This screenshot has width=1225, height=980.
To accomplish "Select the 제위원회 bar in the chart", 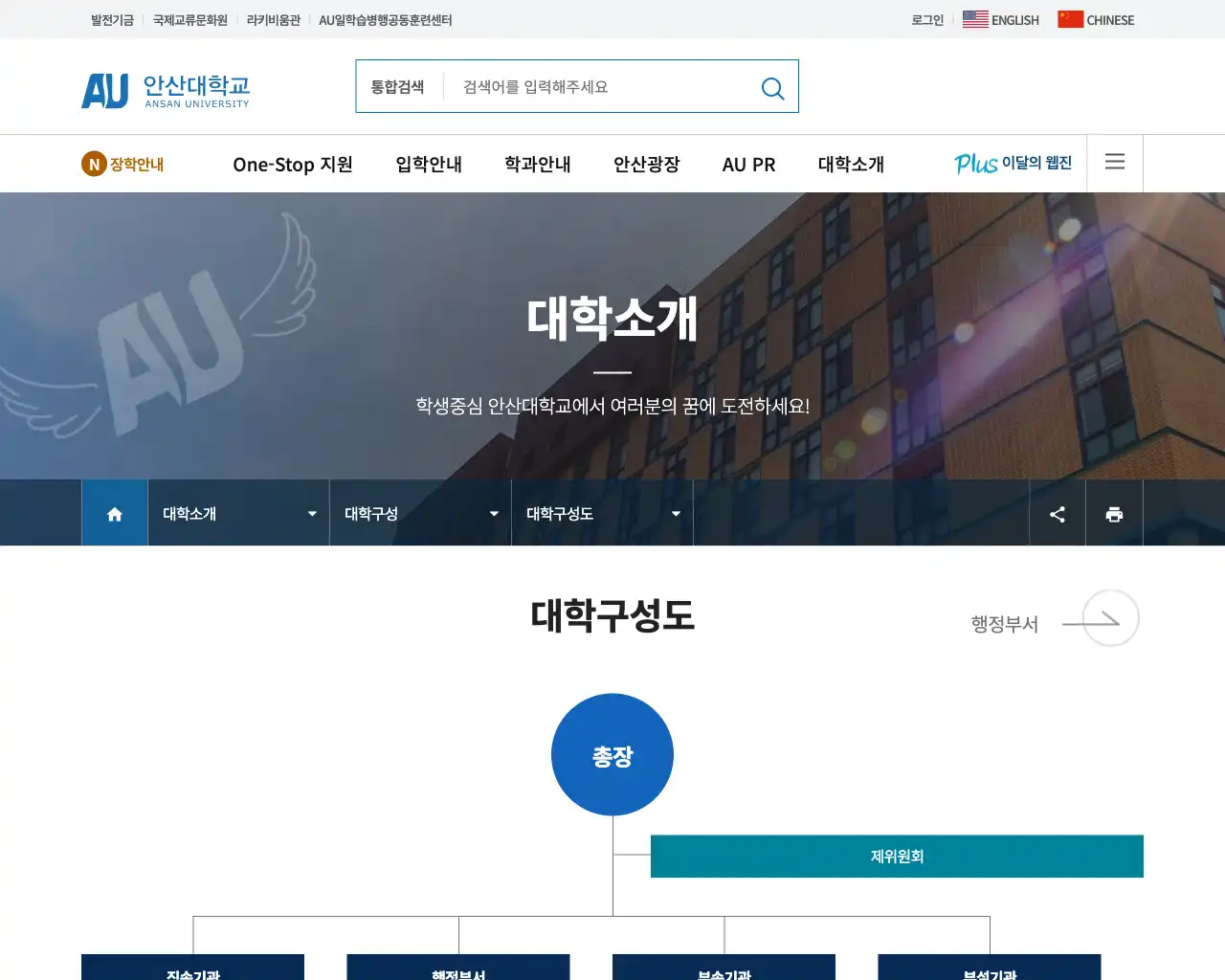I will click(x=897, y=856).
